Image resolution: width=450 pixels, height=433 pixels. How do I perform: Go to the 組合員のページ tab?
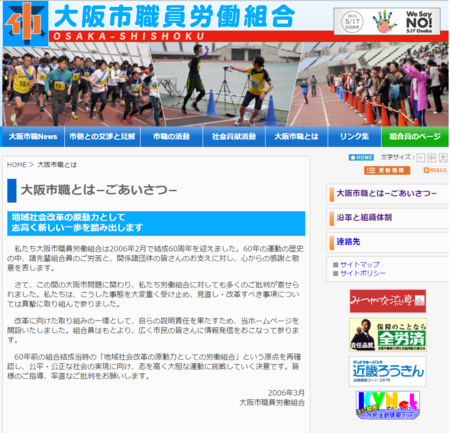coord(415,136)
